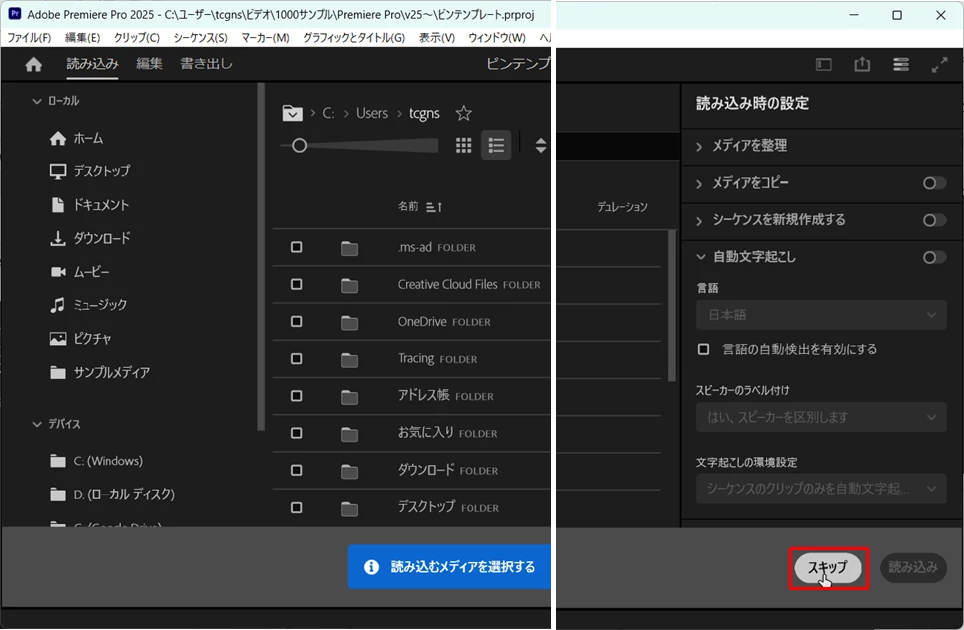Open the Creative Cloud Files folder icon
The image size is (964, 630).
[349, 286]
